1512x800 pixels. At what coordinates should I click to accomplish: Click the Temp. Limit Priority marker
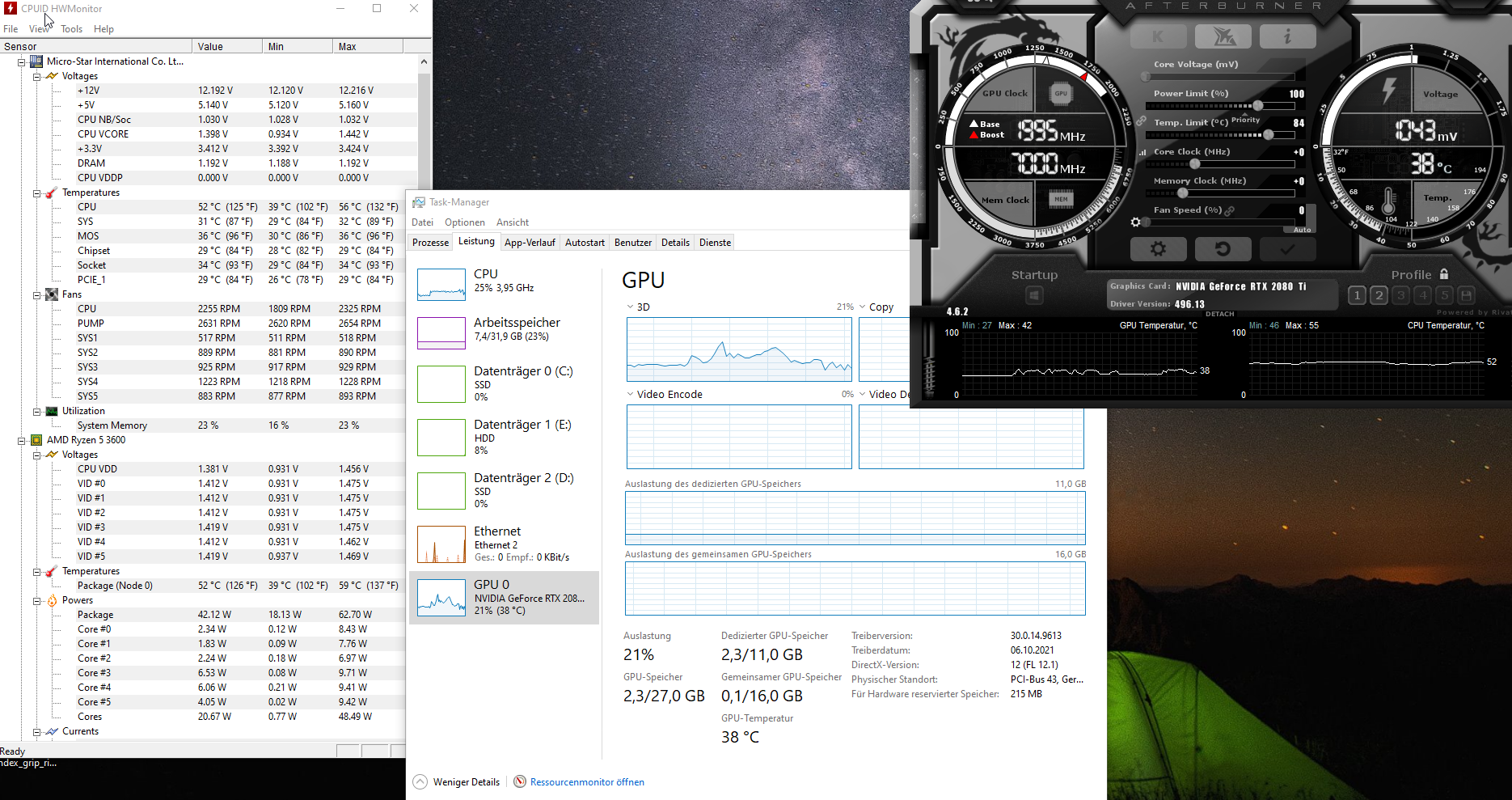1245,120
